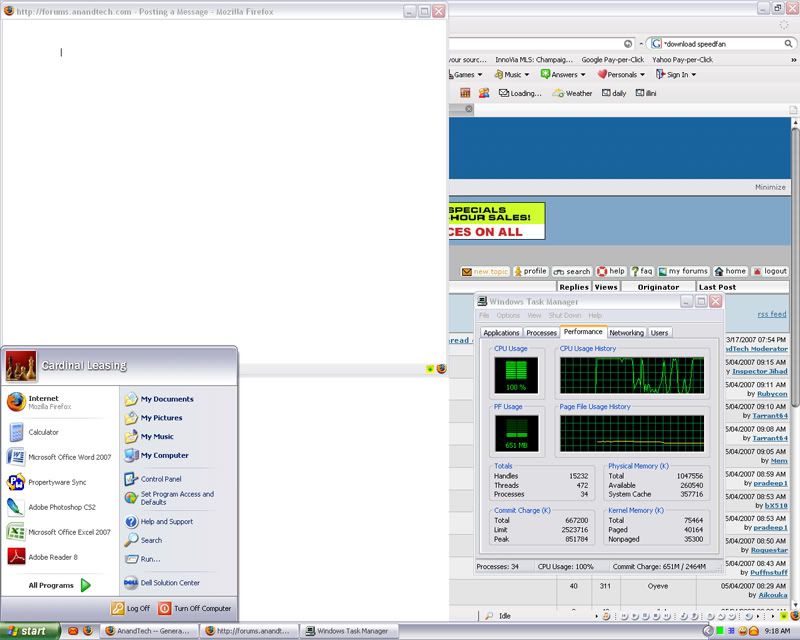
Task: Open forum faq button
Action: click(642, 272)
